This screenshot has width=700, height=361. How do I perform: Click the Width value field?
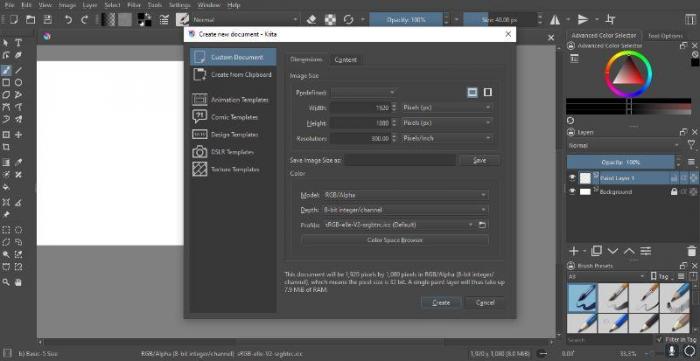360,108
